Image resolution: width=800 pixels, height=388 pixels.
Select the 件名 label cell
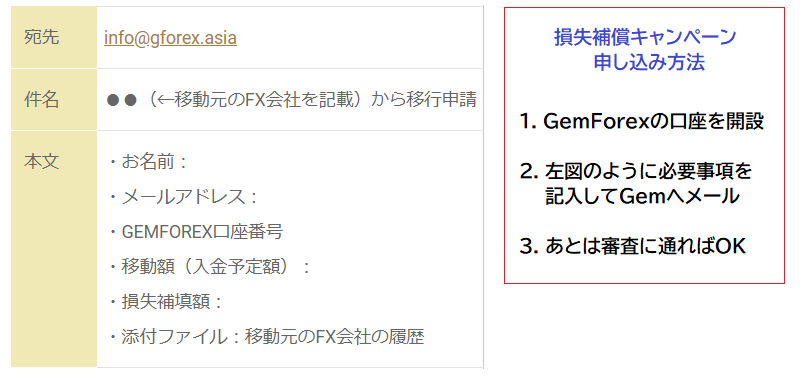[54, 100]
